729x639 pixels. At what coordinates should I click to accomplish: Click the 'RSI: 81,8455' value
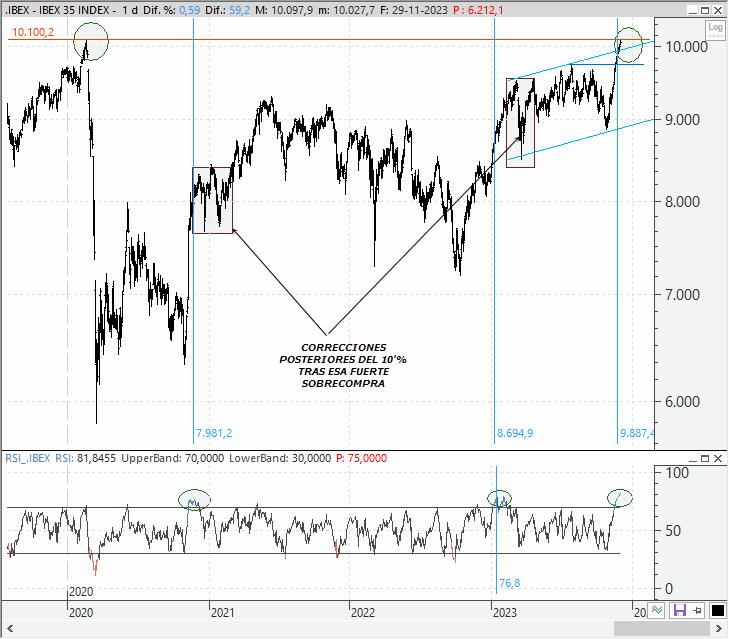[86, 458]
